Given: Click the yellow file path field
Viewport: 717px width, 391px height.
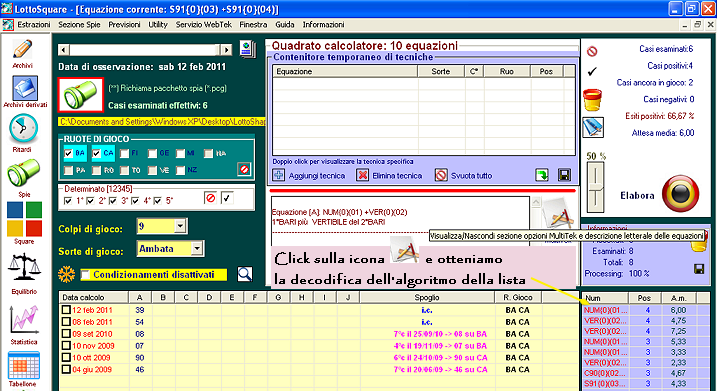Looking at the screenshot, I should pyautogui.click(x=162, y=122).
